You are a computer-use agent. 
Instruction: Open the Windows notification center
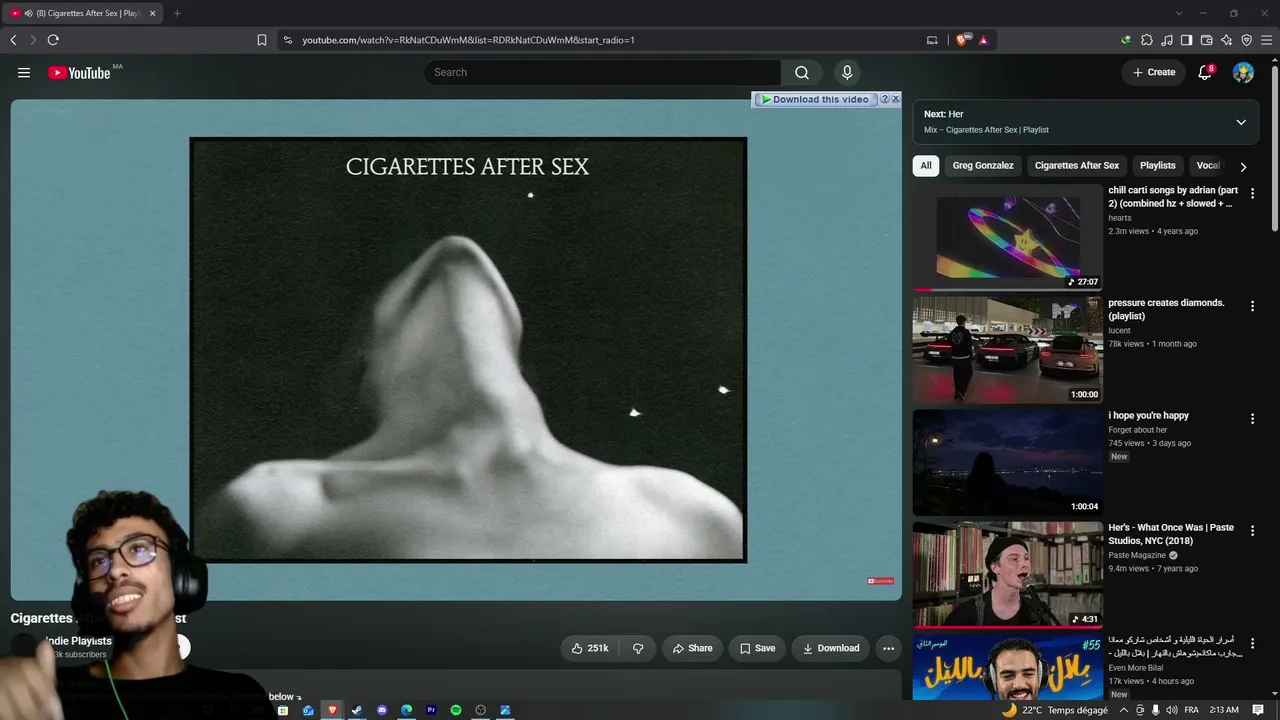pos(1258,710)
